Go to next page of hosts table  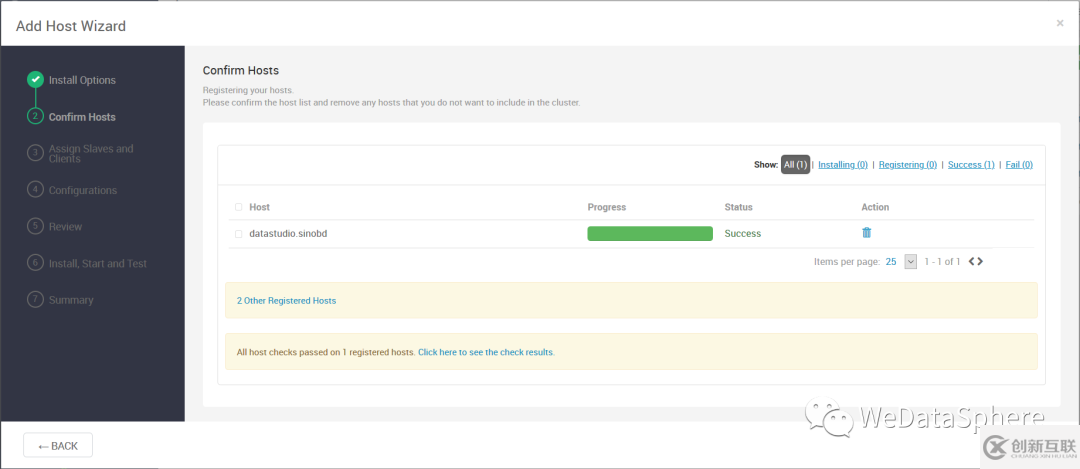point(980,262)
